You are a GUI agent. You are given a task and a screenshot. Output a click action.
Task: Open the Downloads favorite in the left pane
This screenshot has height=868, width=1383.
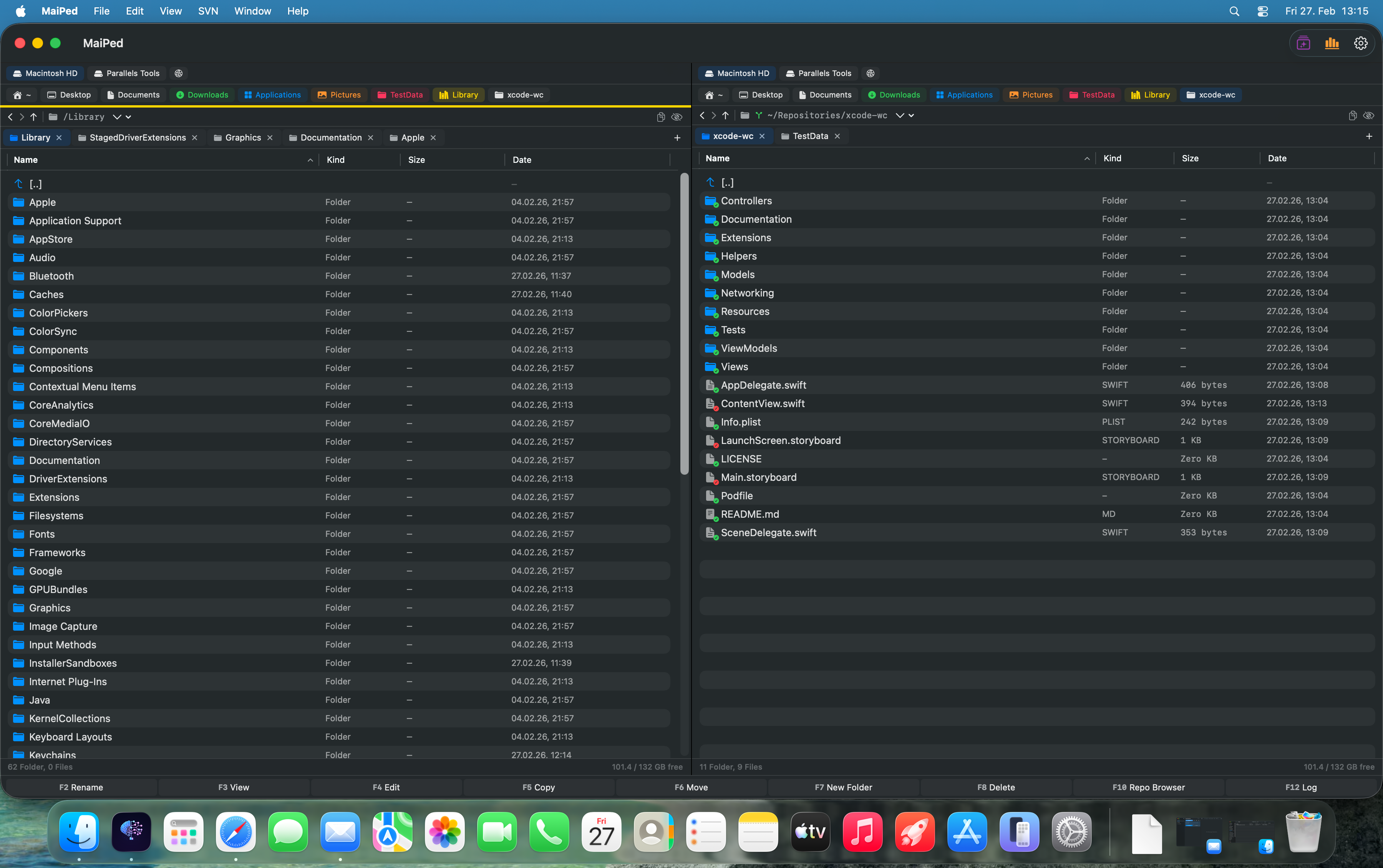pyautogui.click(x=202, y=95)
